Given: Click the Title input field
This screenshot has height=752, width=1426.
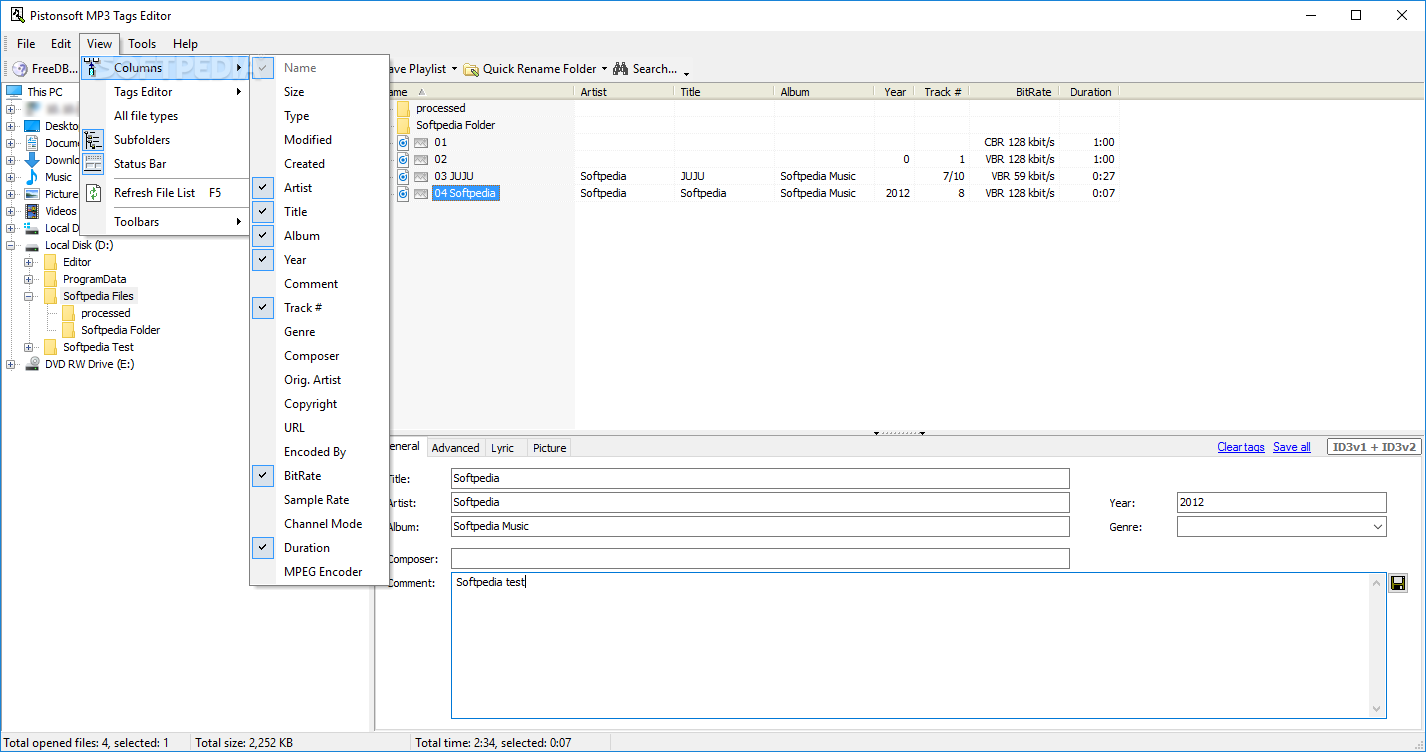Looking at the screenshot, I should pyautogui.click(x=760, y=478).
